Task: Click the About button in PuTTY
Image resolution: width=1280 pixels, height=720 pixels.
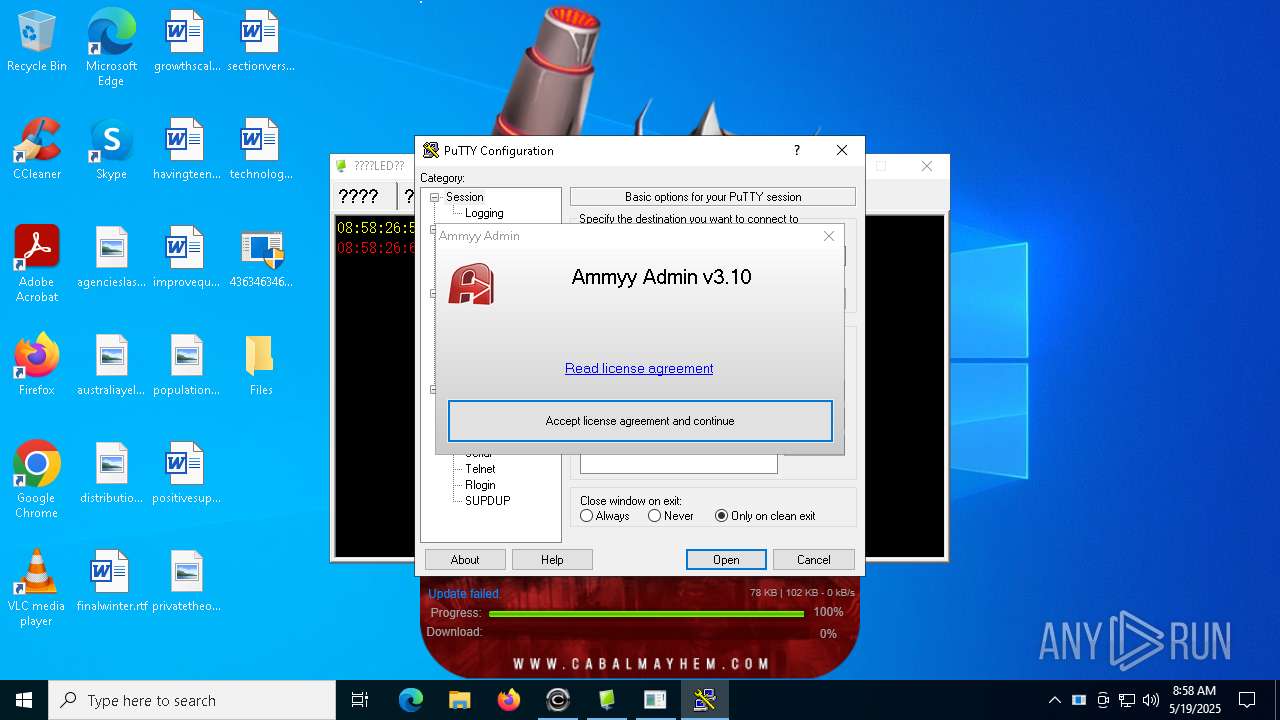Action: coord(465,560)
